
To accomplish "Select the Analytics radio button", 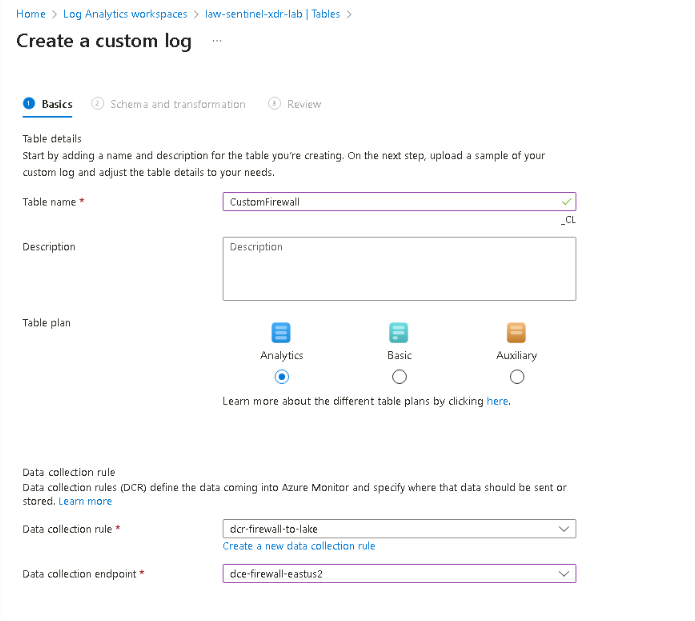I will point(281,377).
